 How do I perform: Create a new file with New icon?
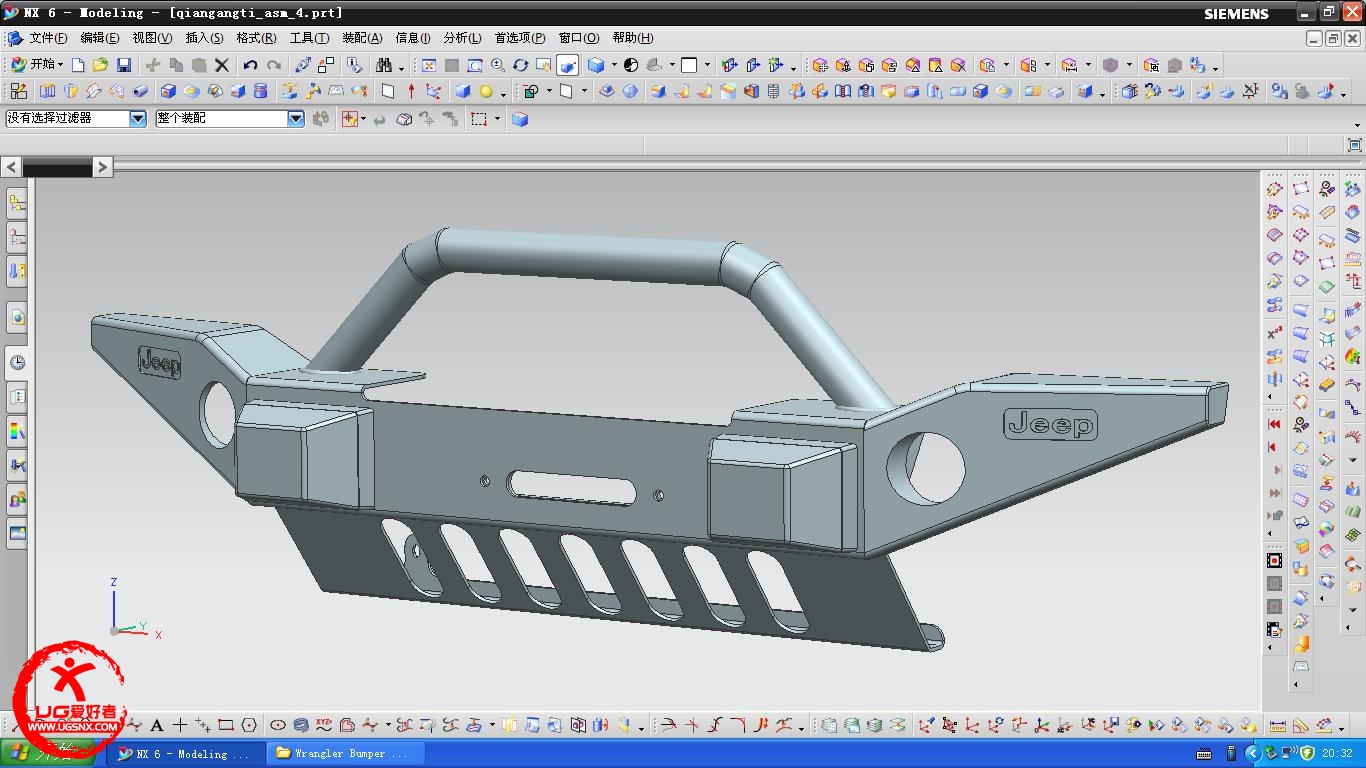coord(78,65)
